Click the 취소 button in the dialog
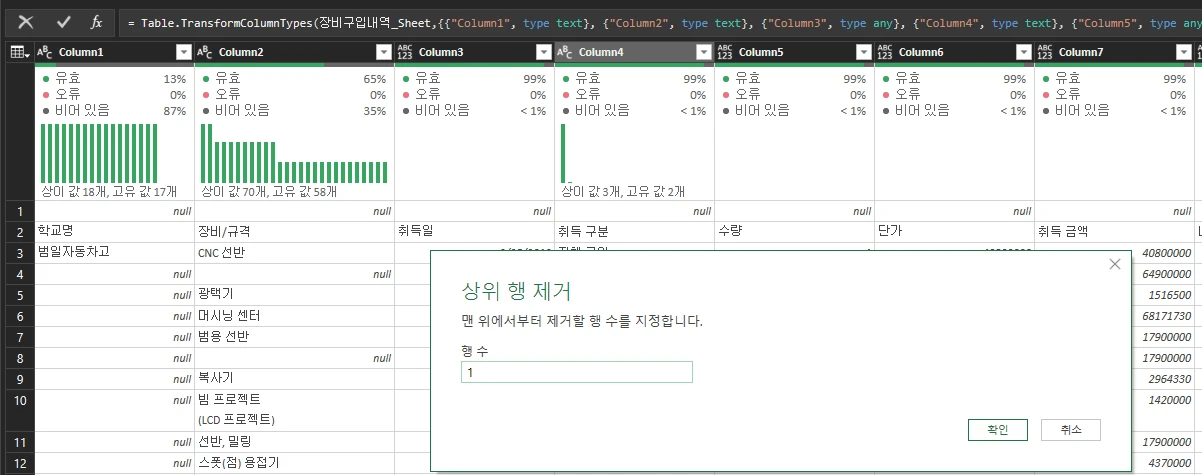The width and height of the screenshot is (1202, 475). click(x=1070, y=429)
